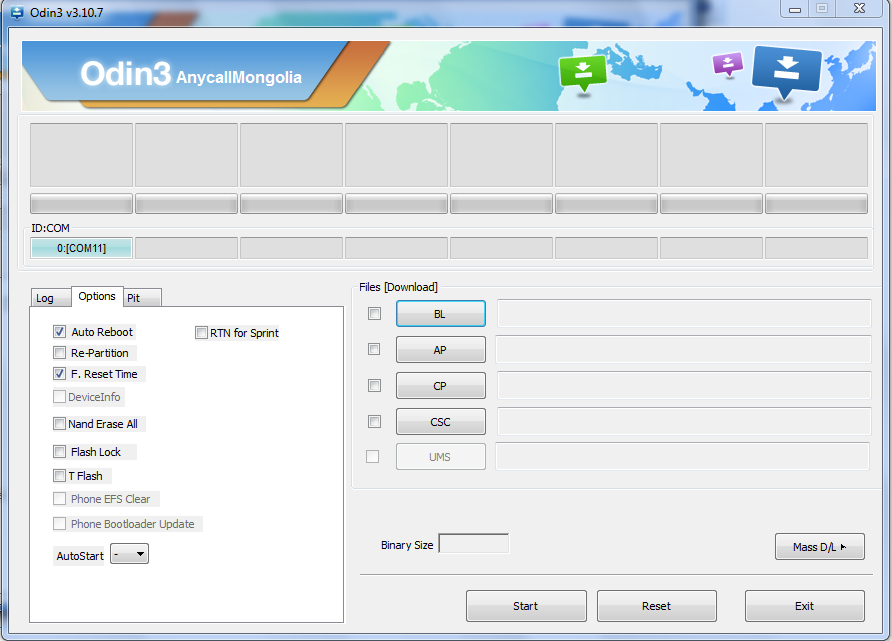The height and width of the screenshot is (641, 892).
Task: Enable the T Flash option
Action: (59, 475)
